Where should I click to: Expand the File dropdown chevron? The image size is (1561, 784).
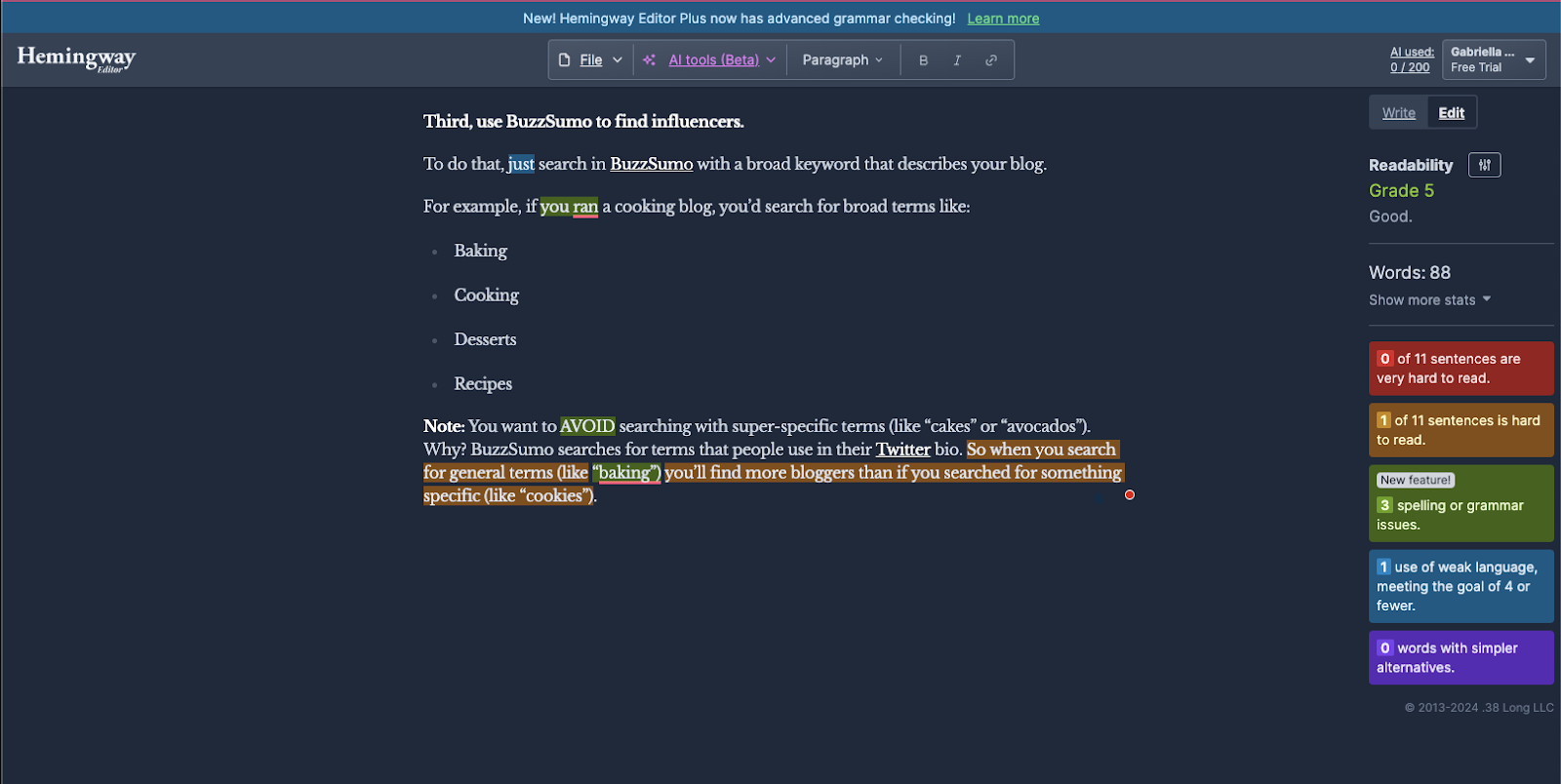tap(618, 59)
